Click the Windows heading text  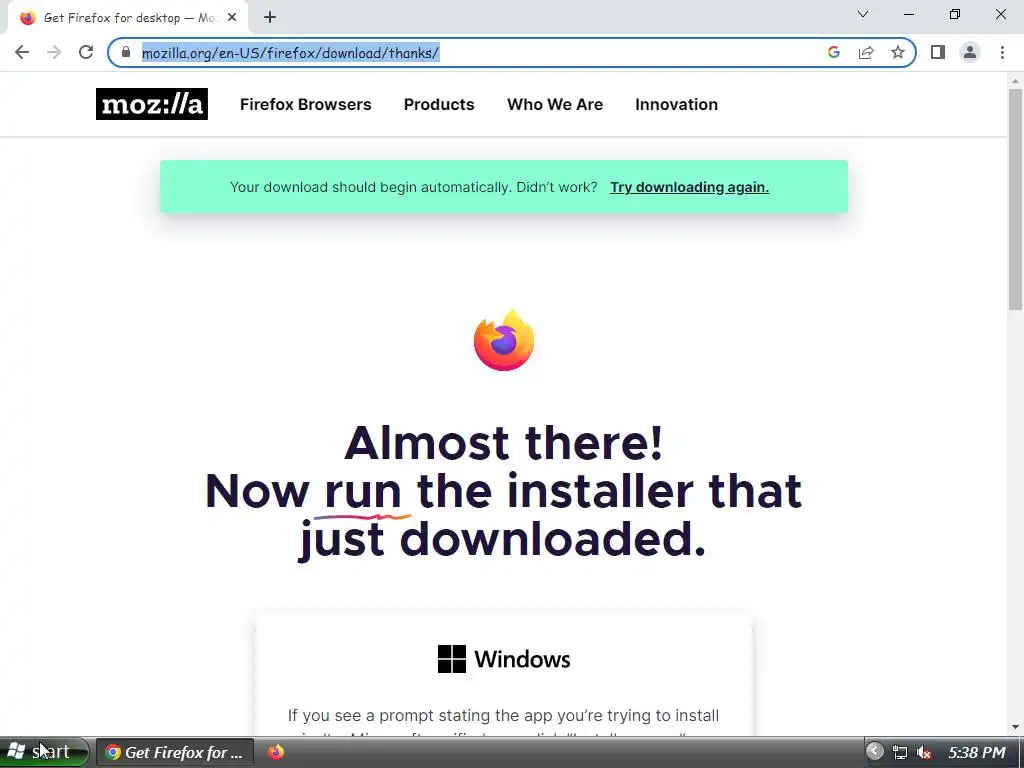point(522,659)
